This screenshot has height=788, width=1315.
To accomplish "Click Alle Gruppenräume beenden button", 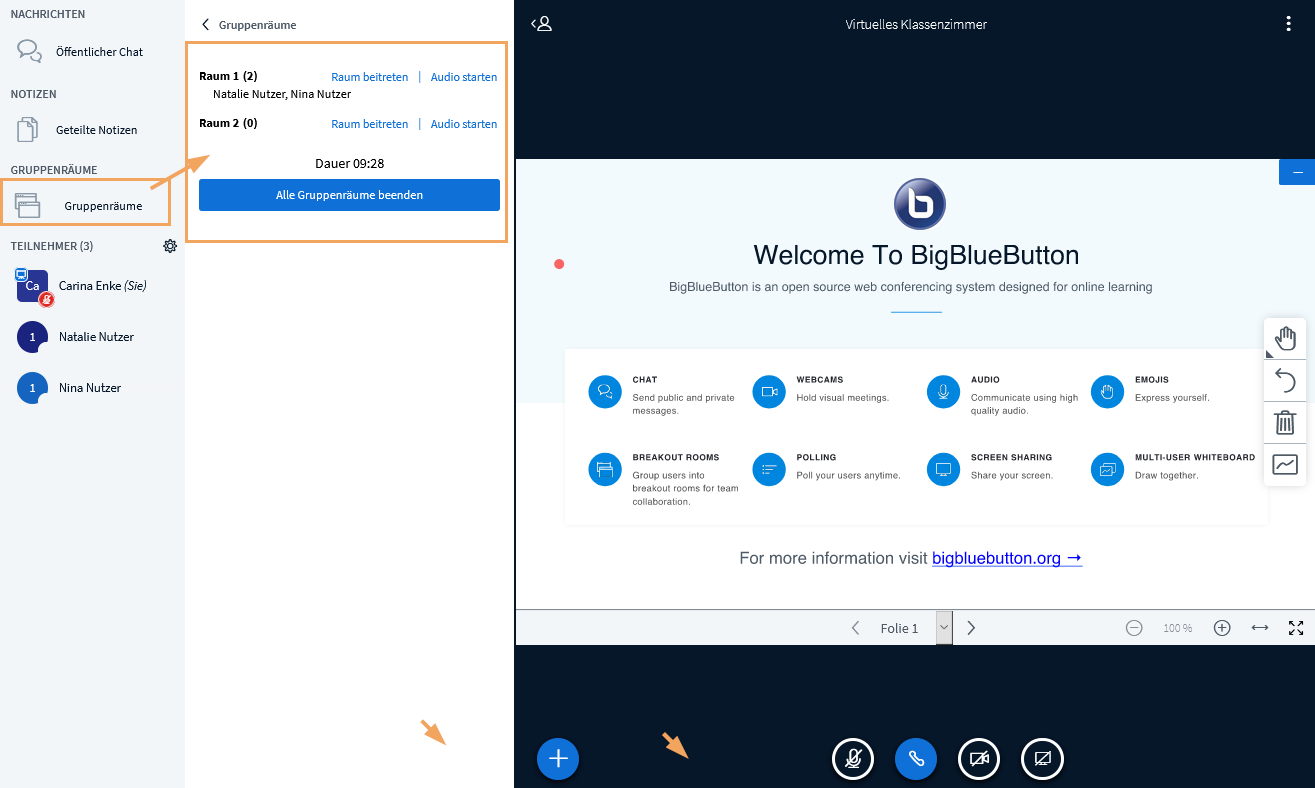I will [349, 195].
